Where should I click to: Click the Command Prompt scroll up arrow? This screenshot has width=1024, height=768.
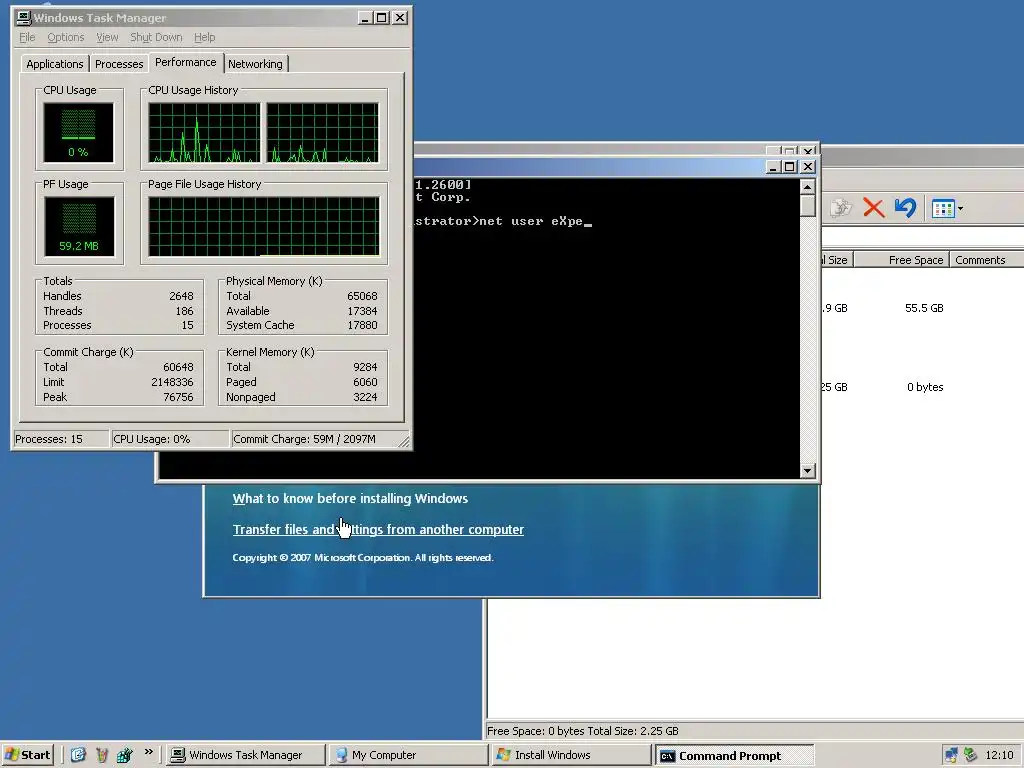(x=808, y=187)
